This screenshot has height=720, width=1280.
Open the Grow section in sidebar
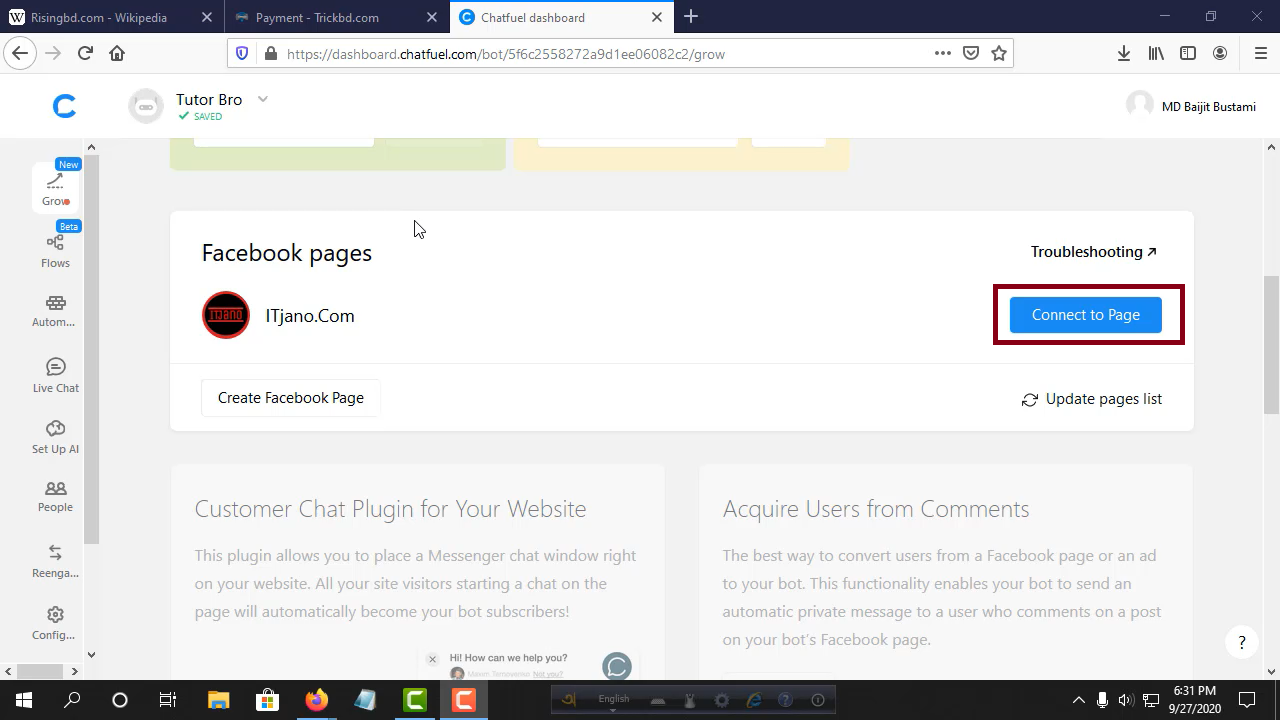55,186
